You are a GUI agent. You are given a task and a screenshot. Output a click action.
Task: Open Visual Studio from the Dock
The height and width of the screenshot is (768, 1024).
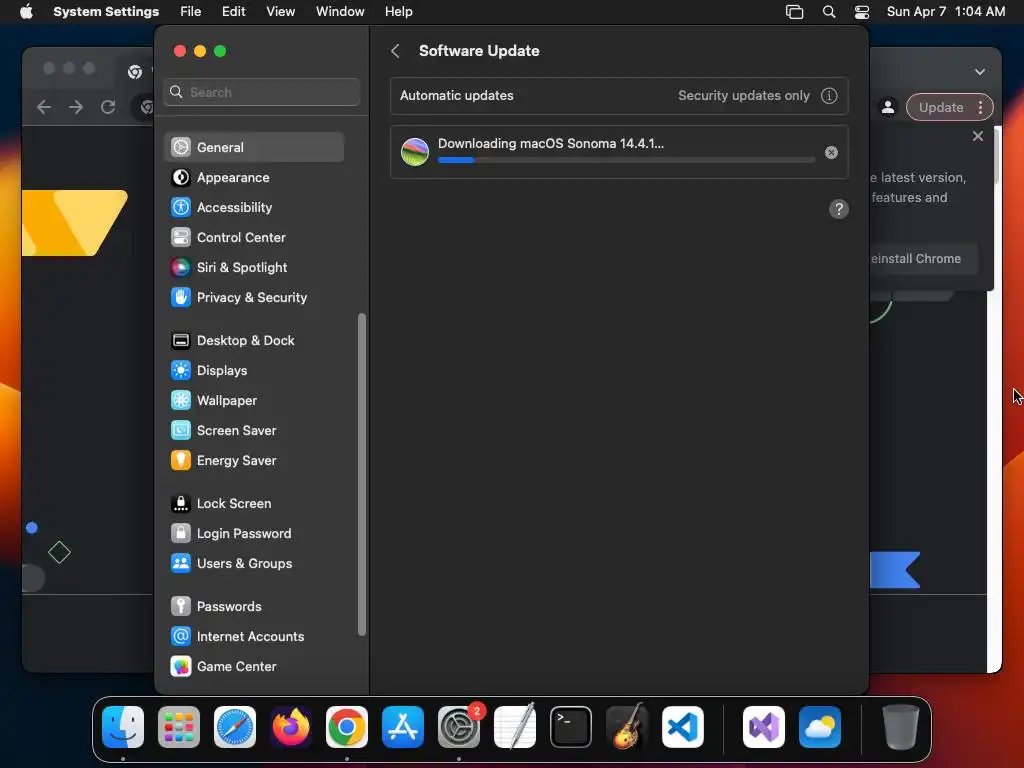tap(763, 727)
